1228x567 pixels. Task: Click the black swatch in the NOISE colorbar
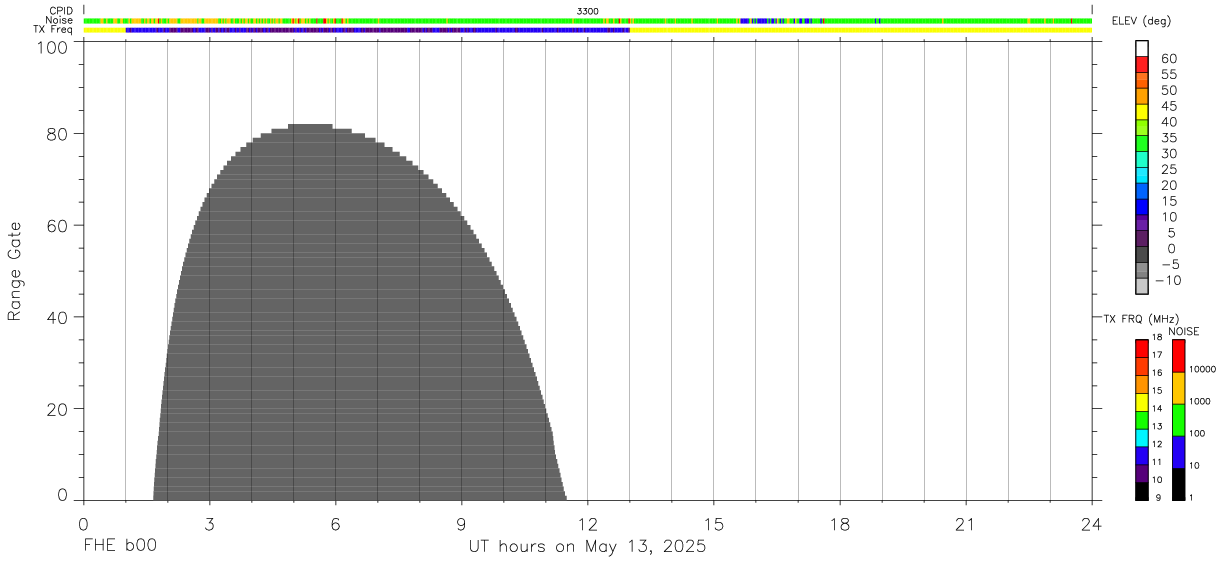coord(1179,484)
